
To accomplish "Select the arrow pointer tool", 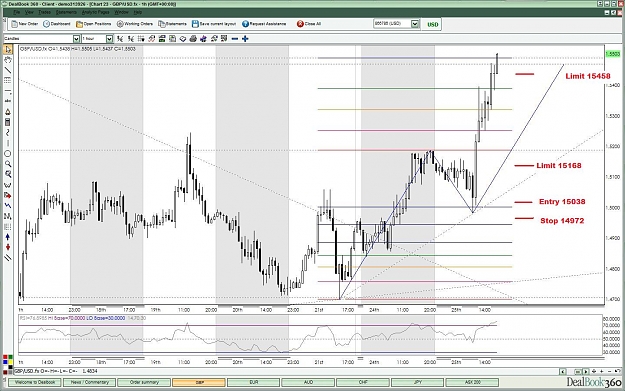I will click(x=8, y=49).
